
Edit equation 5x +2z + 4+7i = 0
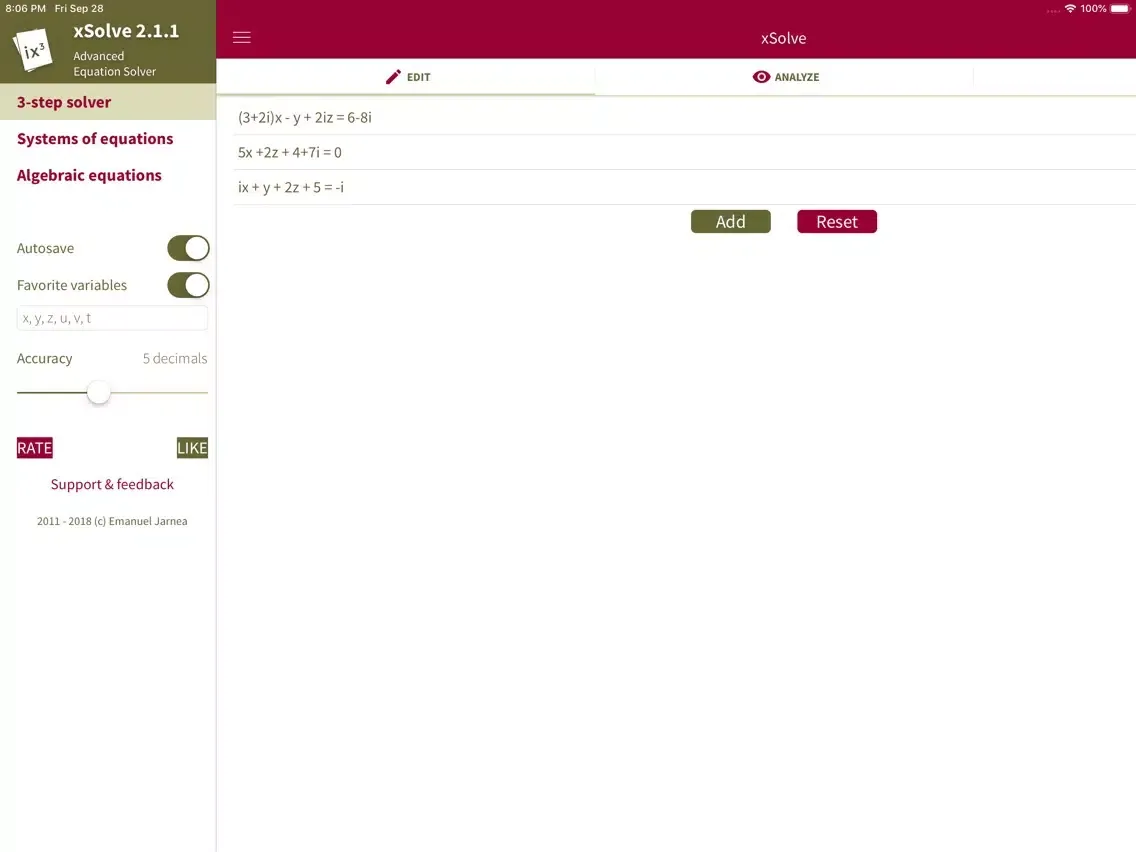685,152
